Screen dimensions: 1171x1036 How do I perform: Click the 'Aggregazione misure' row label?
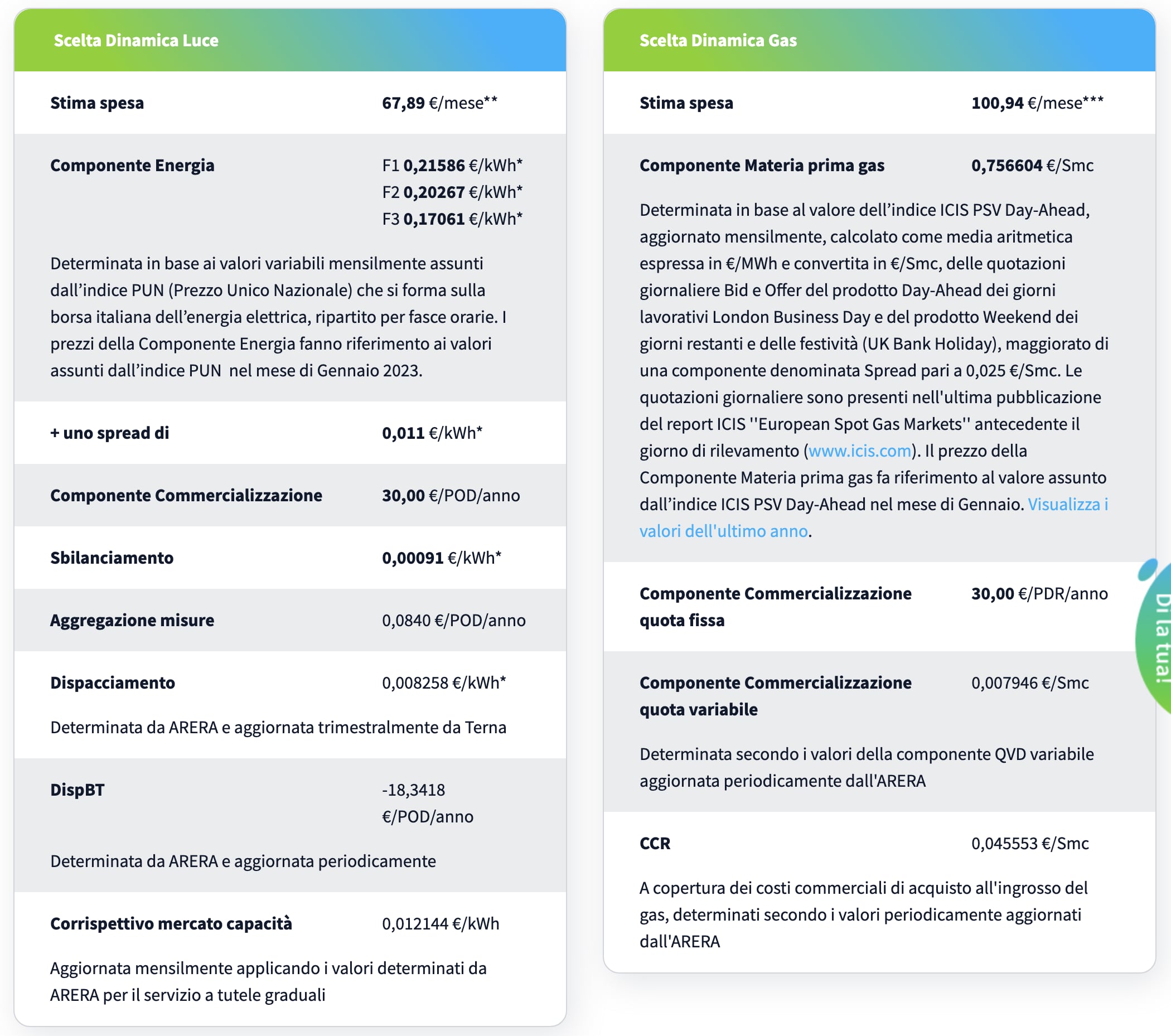coord(132,621)
